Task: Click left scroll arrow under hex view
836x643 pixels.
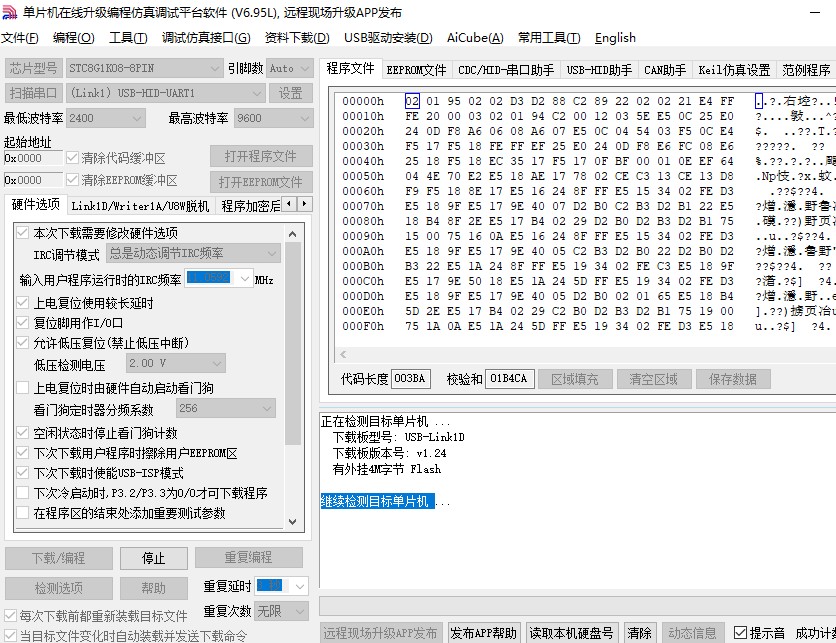Action: (343, 354)
